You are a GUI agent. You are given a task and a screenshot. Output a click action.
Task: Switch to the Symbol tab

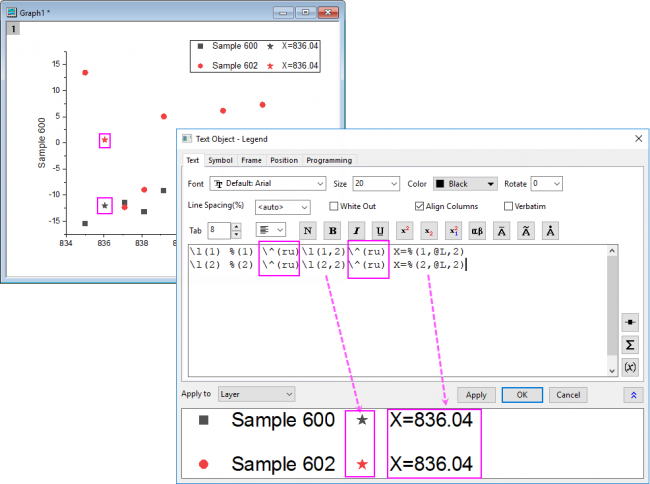[x=220, y=160]
